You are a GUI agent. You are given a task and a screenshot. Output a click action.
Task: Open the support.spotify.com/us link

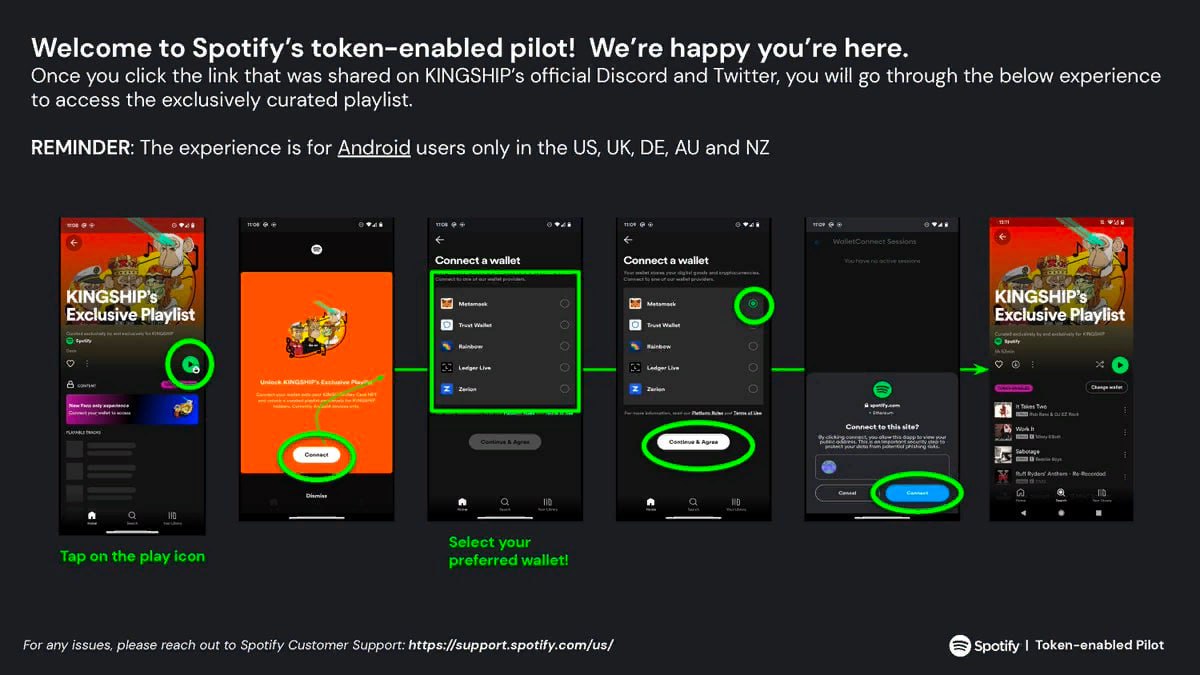tap(511, 645)
